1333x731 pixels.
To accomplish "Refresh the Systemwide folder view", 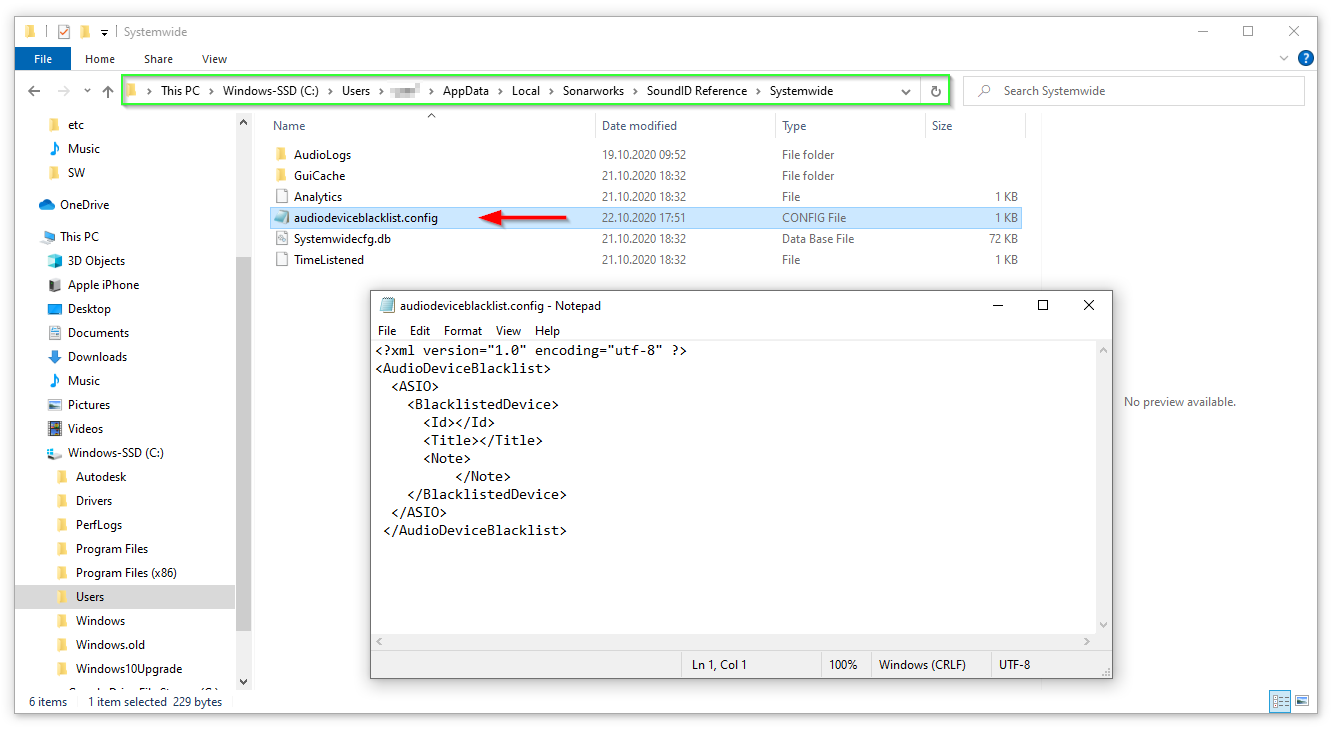I will click(x=935, y=91).
